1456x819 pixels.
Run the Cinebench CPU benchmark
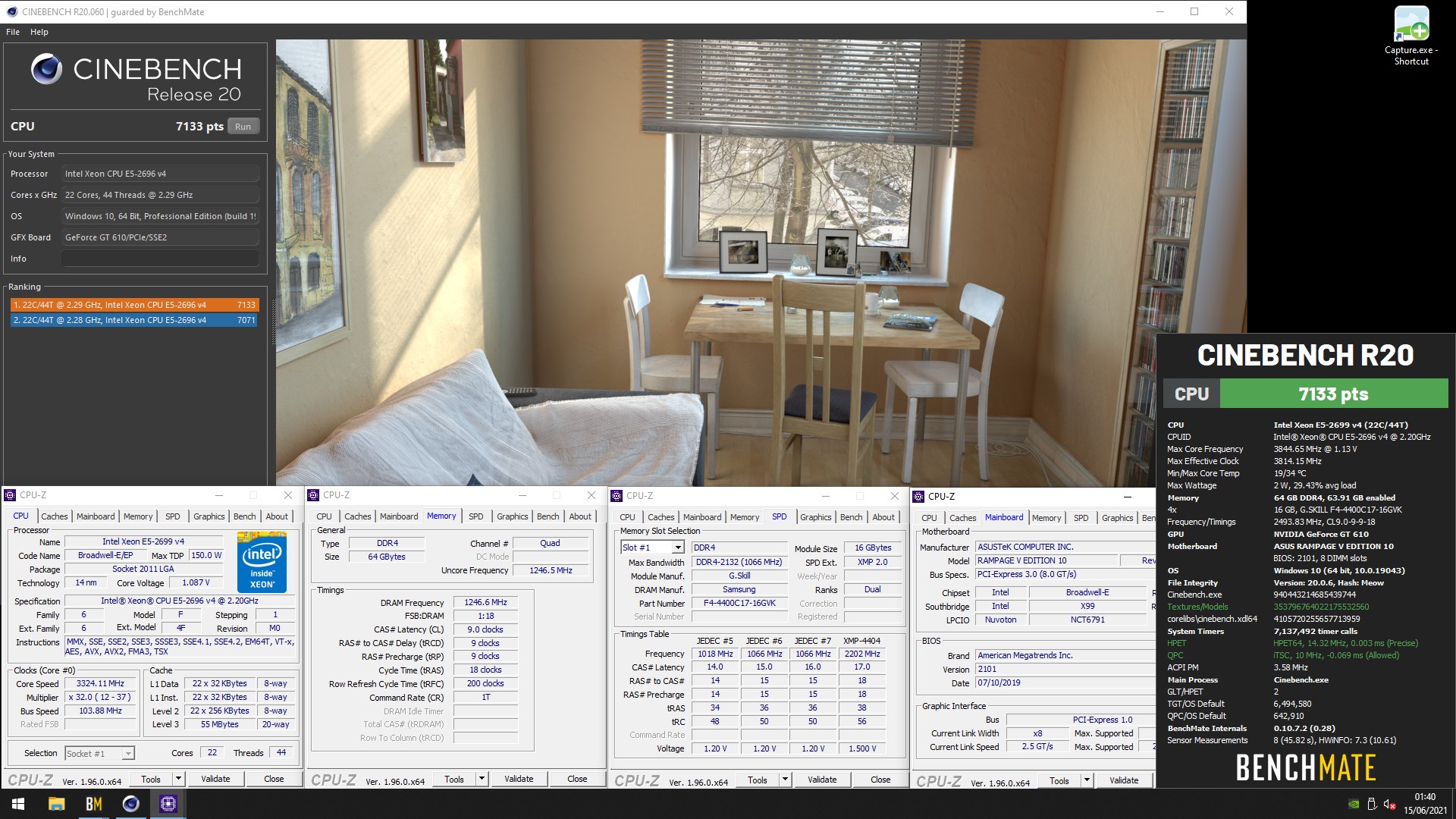tap(243, 127)
